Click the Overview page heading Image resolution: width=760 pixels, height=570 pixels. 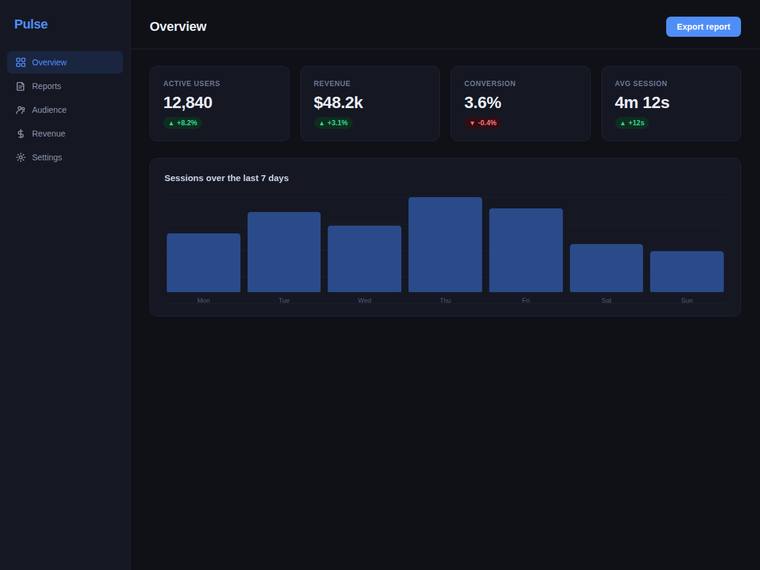178,27
